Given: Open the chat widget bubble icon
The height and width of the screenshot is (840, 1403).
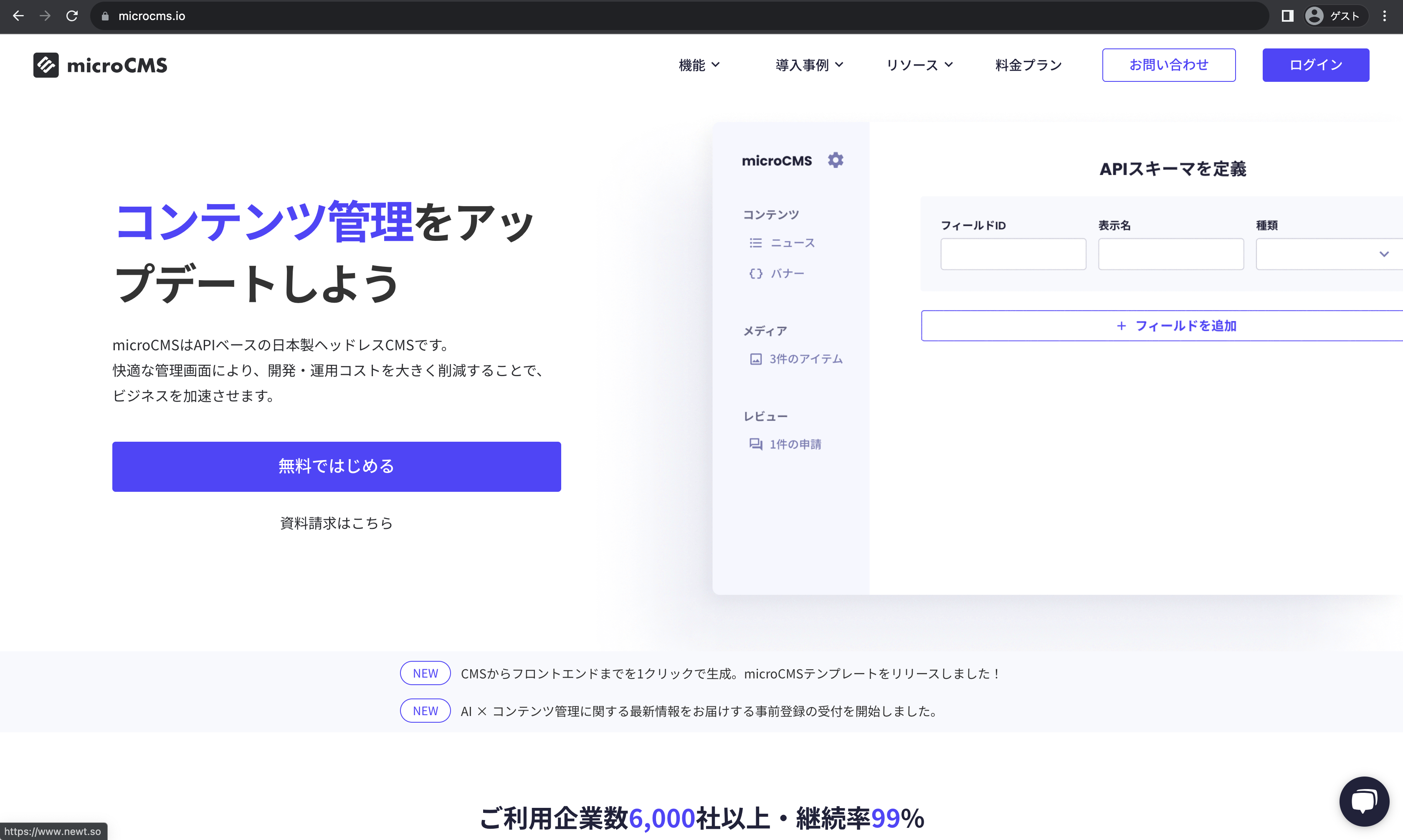Looking at the screenshot, I should click(1364, 802).
